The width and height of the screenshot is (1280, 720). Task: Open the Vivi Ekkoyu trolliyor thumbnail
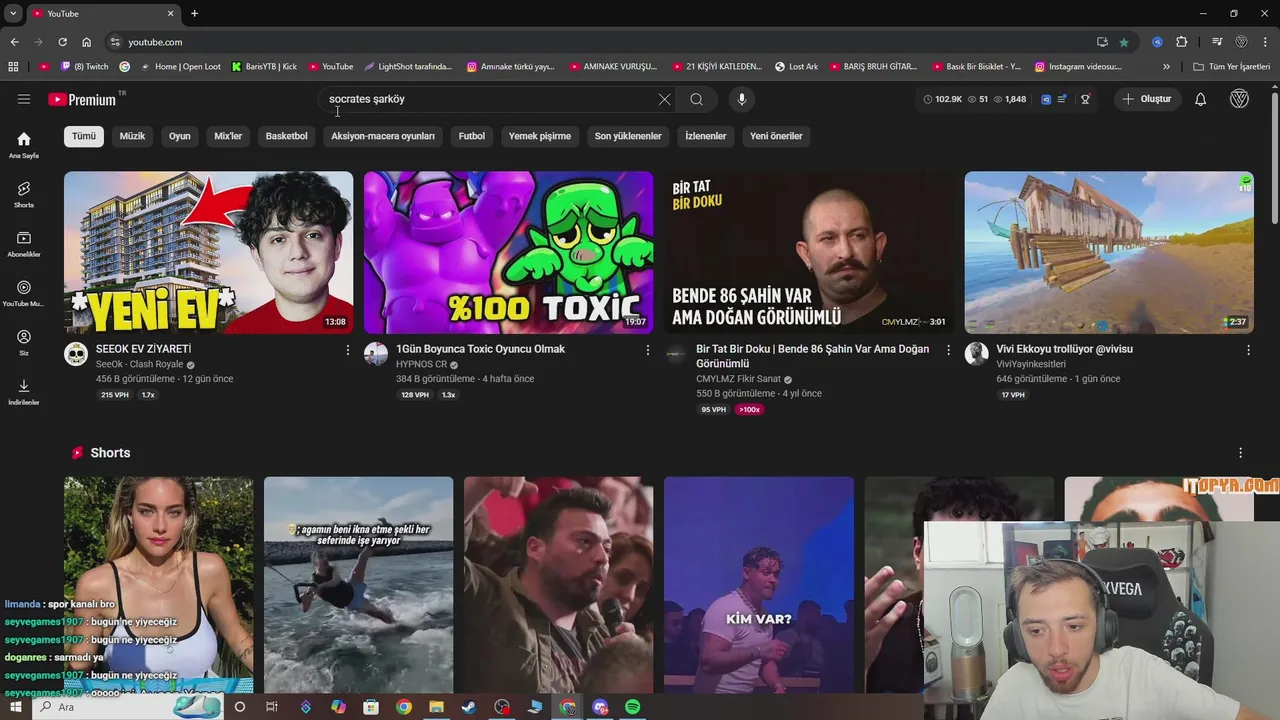[1109, 253]
